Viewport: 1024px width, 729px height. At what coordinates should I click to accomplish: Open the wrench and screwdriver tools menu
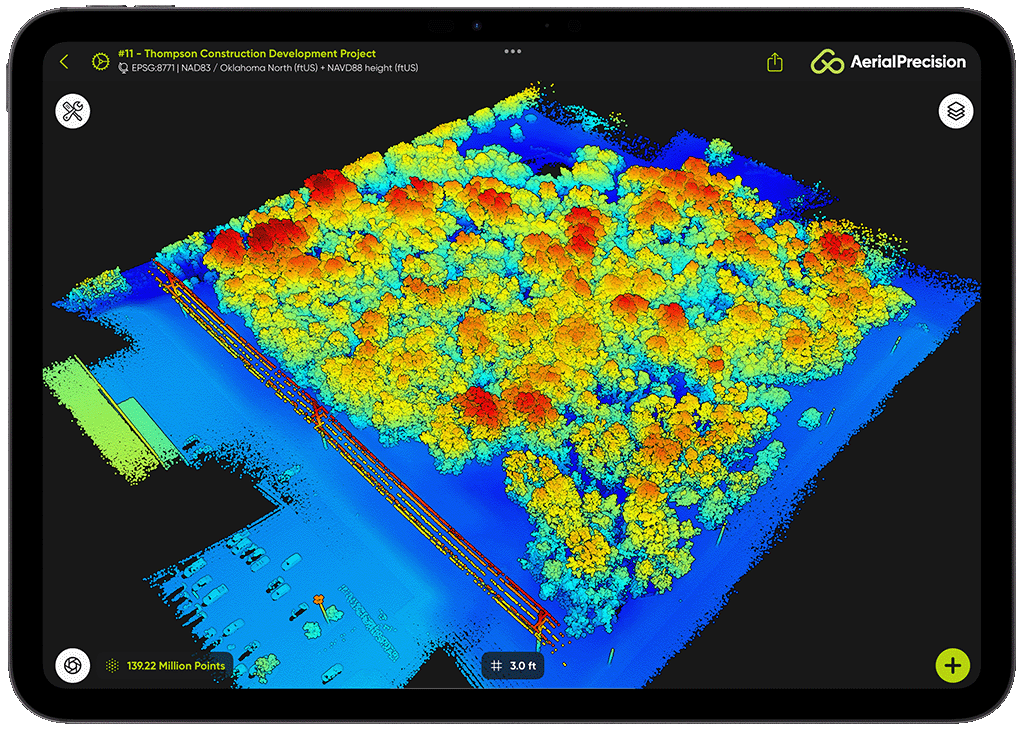[72, 111]
